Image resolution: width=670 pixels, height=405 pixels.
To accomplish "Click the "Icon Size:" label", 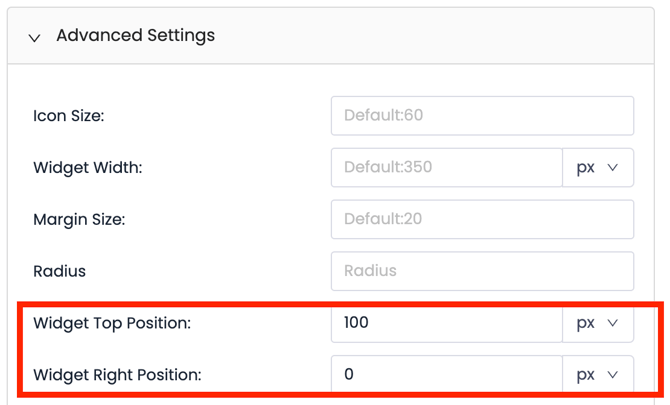I will (69, 116).
